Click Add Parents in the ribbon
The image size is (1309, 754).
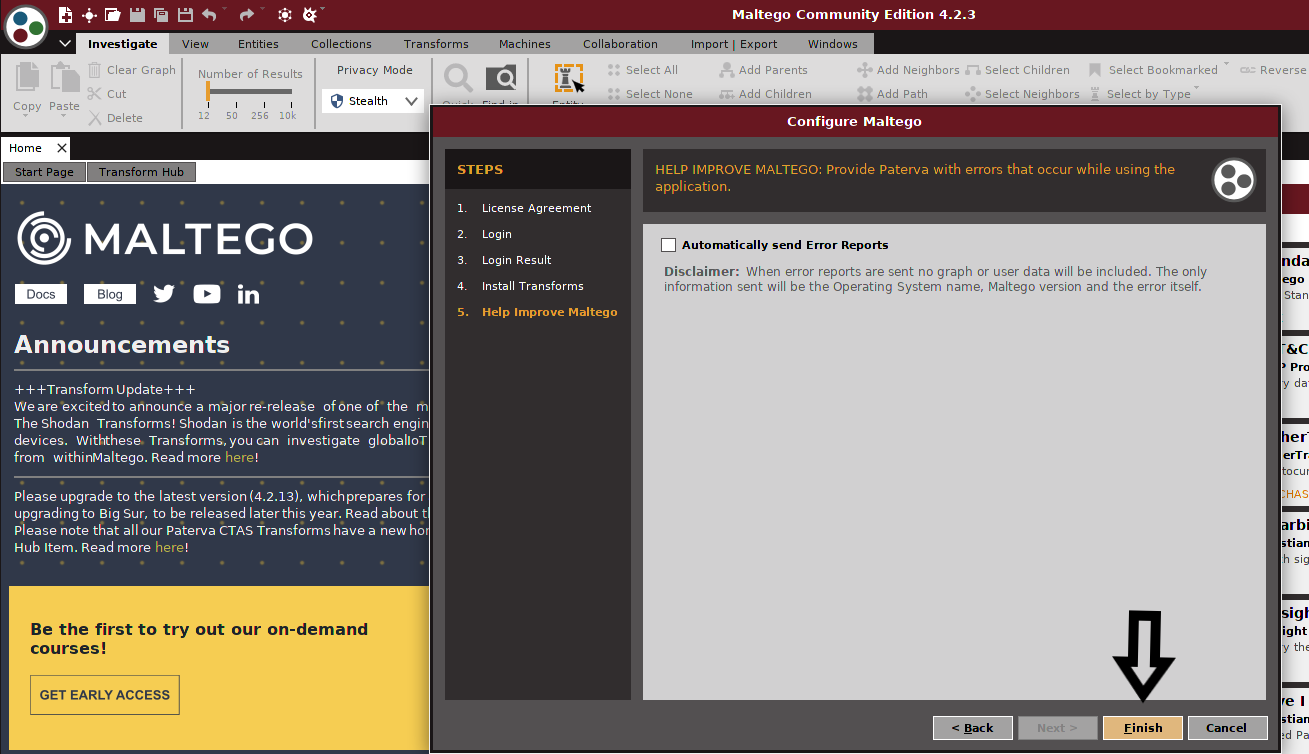click(763, 70)
